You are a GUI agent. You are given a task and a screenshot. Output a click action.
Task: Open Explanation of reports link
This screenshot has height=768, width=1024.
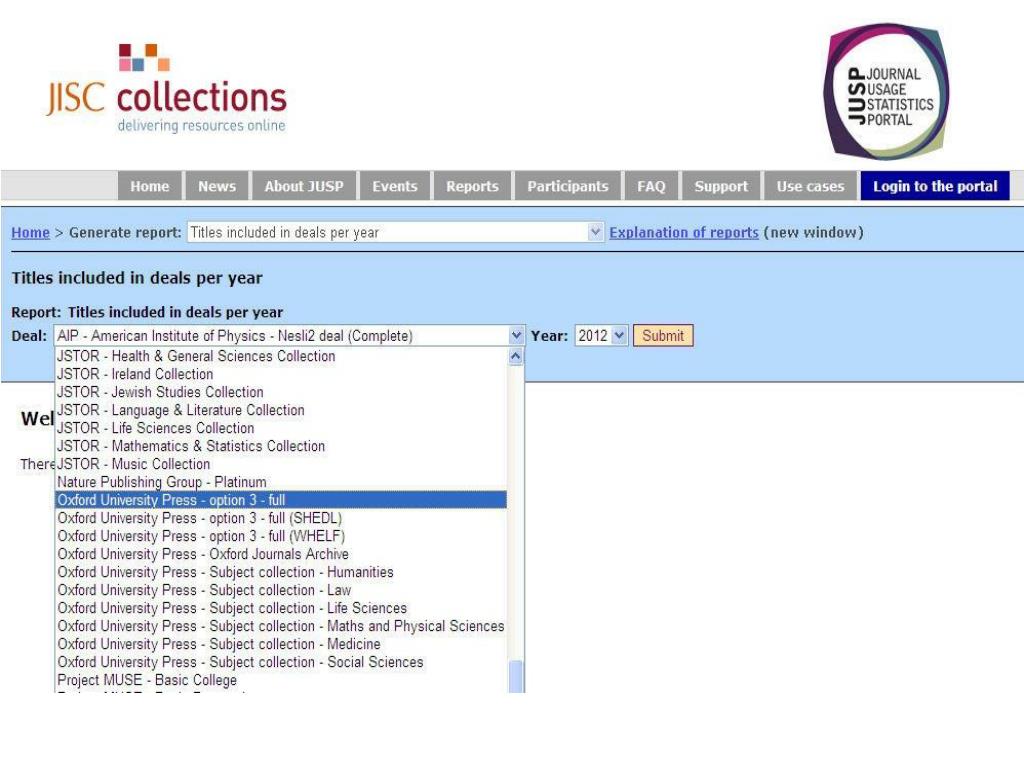click(x=684, y=232)
